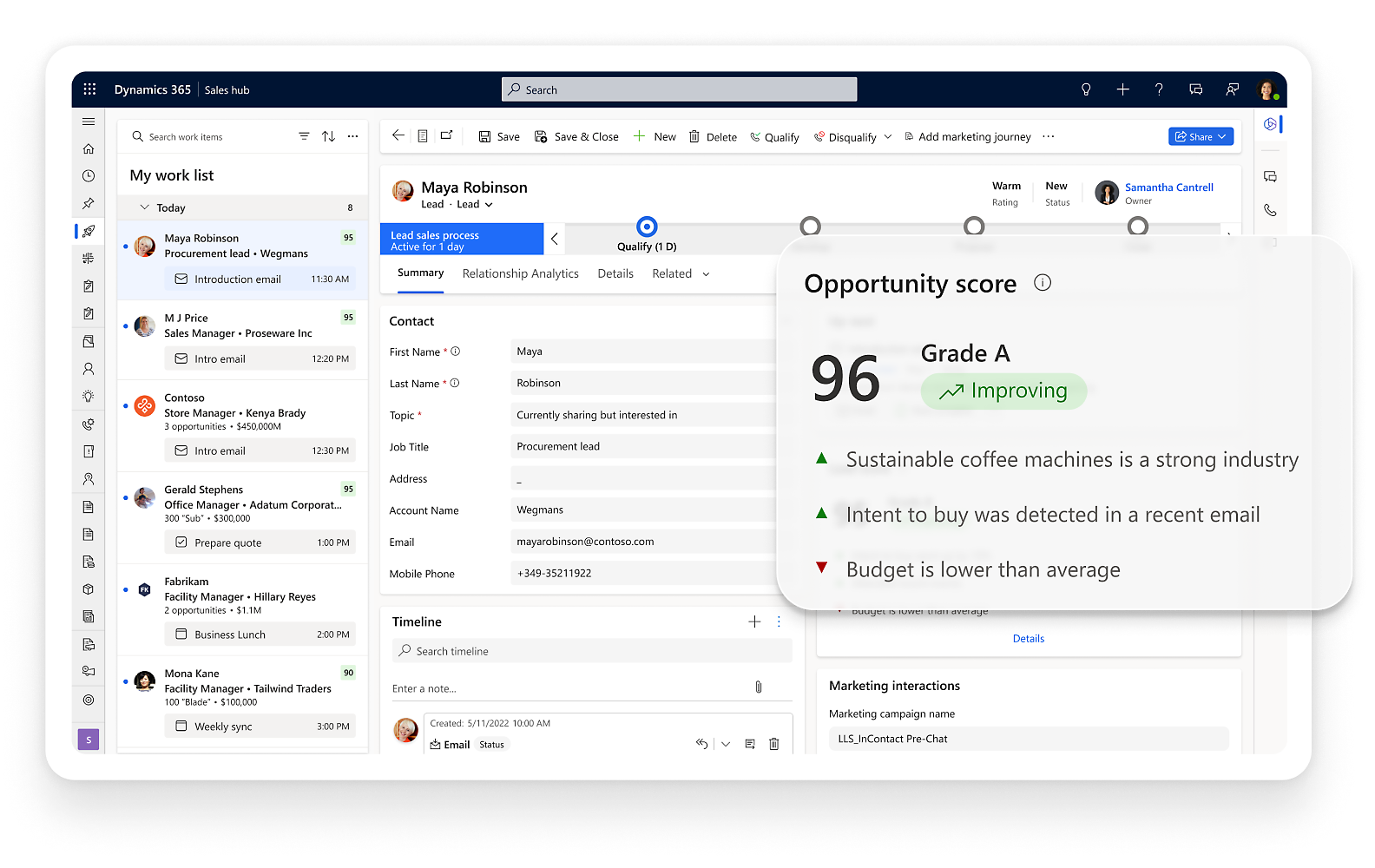Switch to Relationship Analytics tab
Viewport: 1375px width, 868px height.
click(520, 273)
